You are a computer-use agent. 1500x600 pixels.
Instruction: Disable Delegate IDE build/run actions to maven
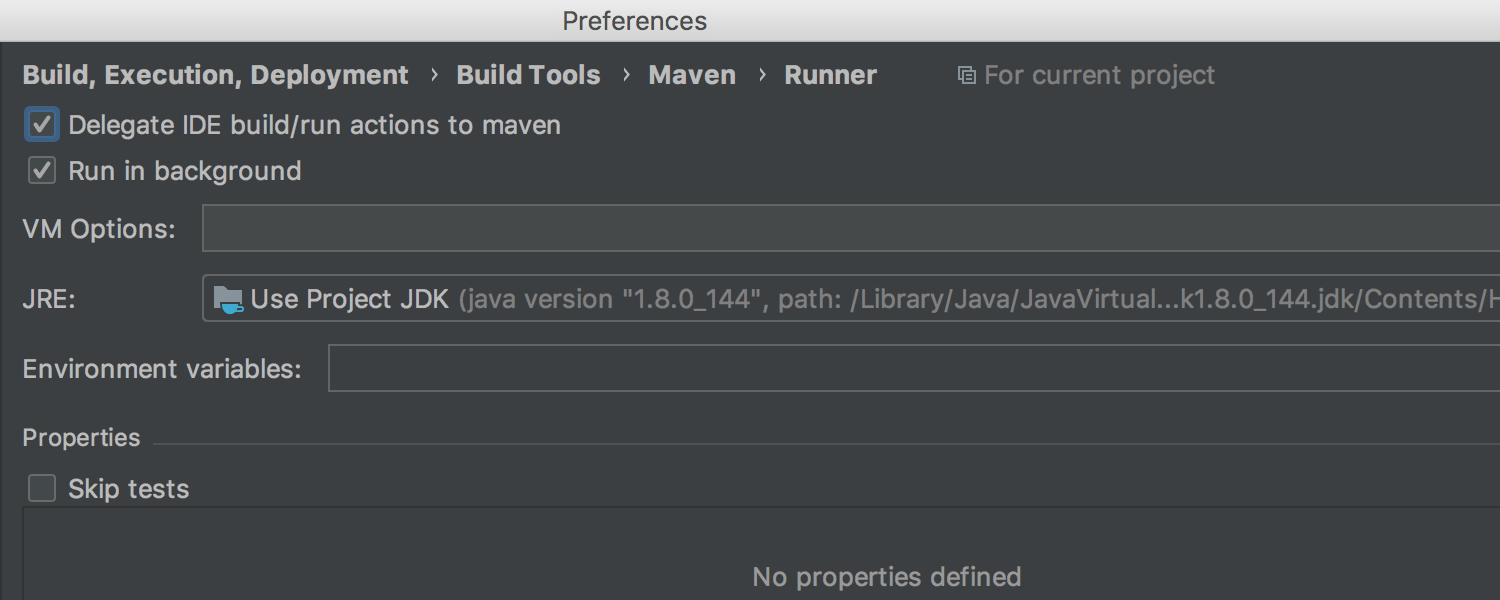42,125
